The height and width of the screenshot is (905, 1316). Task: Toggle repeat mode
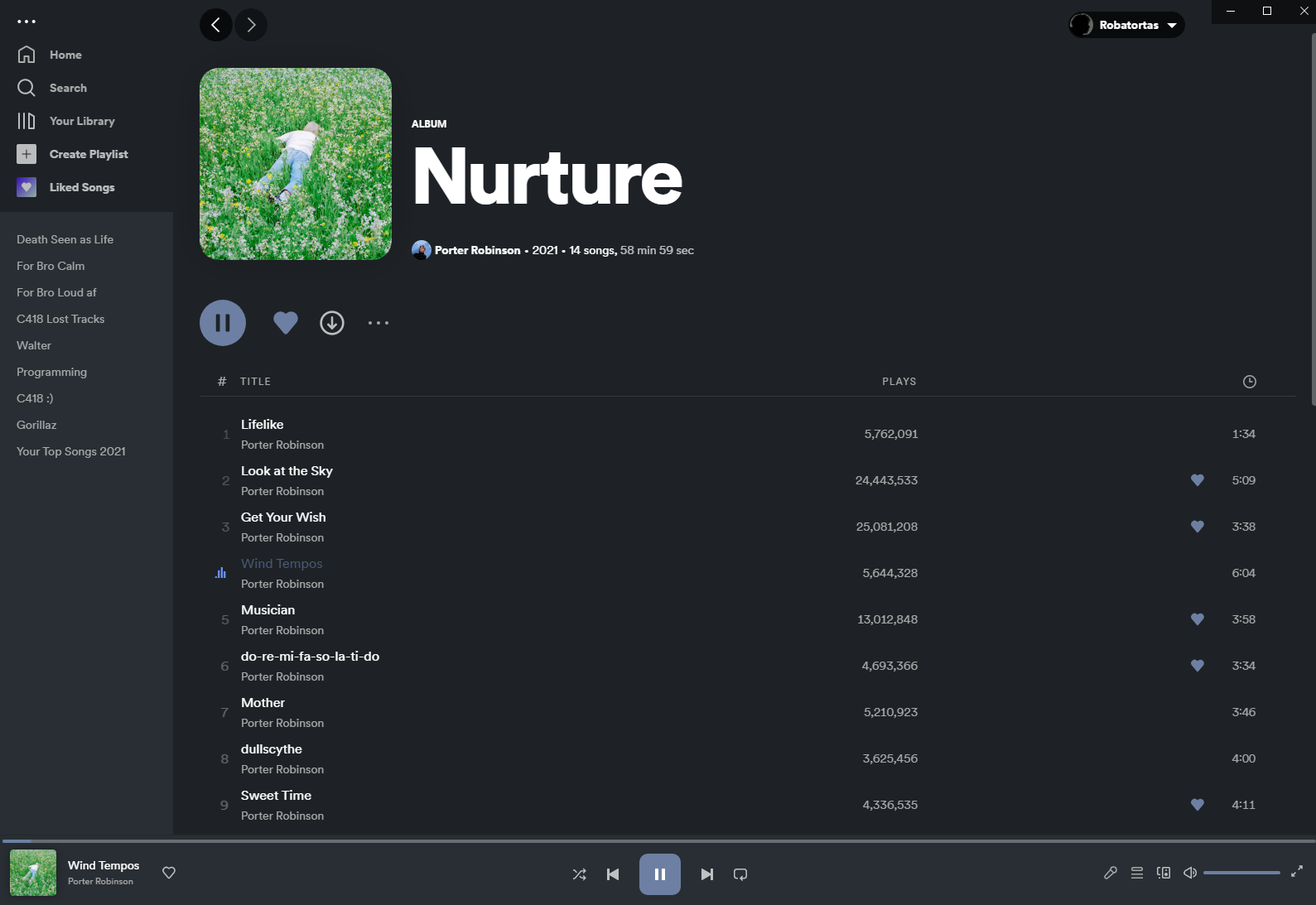tap(740, 874)
